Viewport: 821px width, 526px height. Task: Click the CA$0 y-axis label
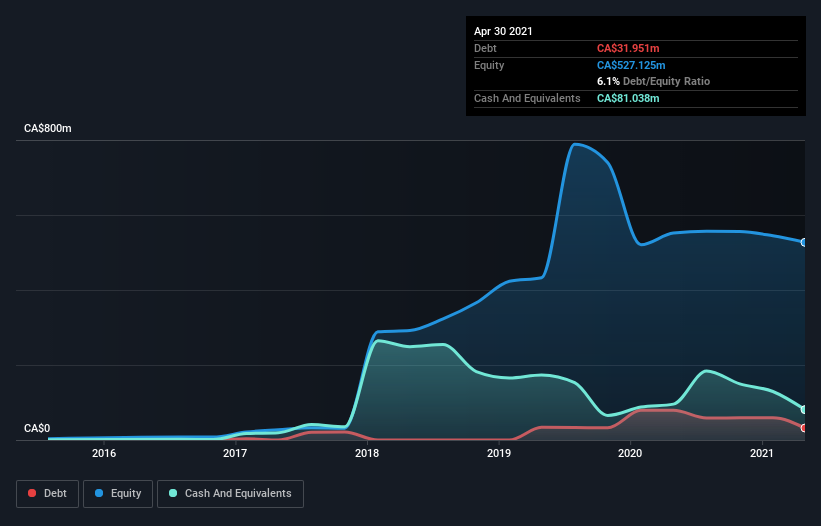point(37,428)
